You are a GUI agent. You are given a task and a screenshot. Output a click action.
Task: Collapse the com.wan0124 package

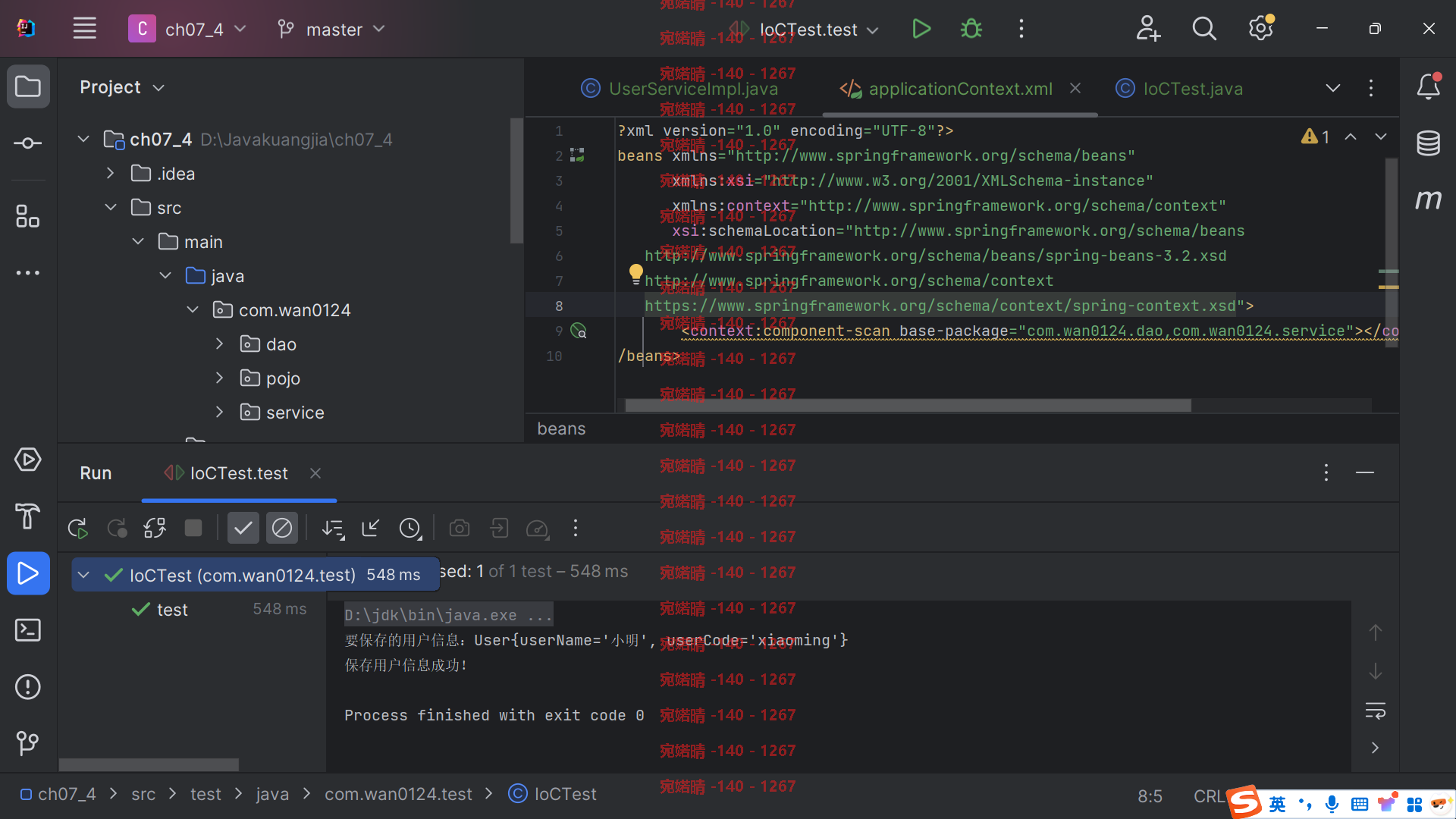193,310
